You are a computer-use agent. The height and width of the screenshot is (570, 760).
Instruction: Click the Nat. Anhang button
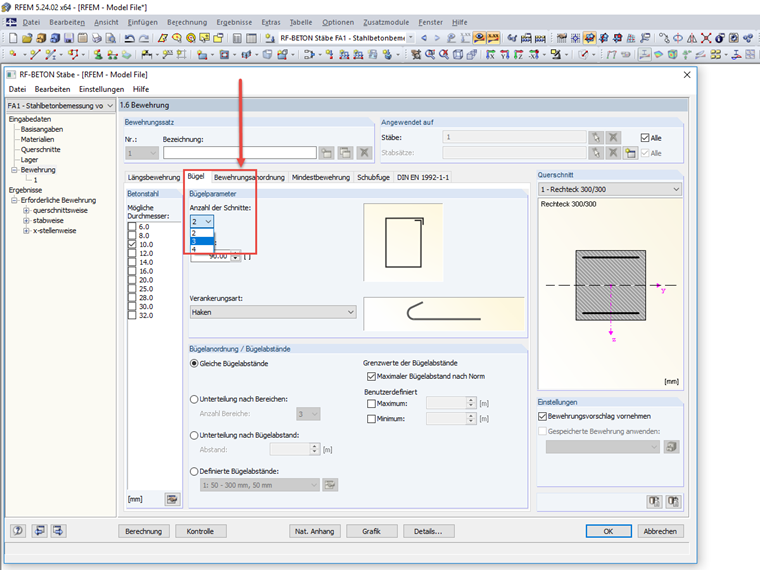(x=315, y=531)
